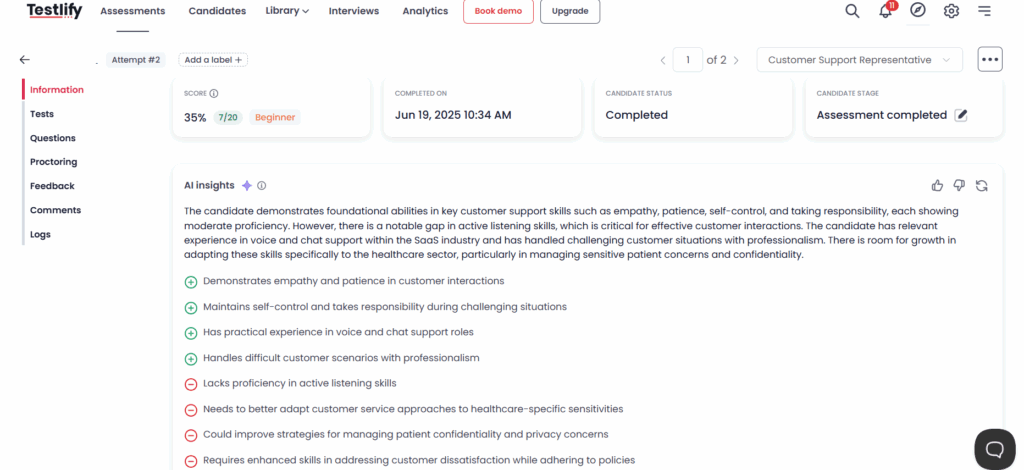
Task: Give thumbs up on AI insights
Action: tap(937, 185)
